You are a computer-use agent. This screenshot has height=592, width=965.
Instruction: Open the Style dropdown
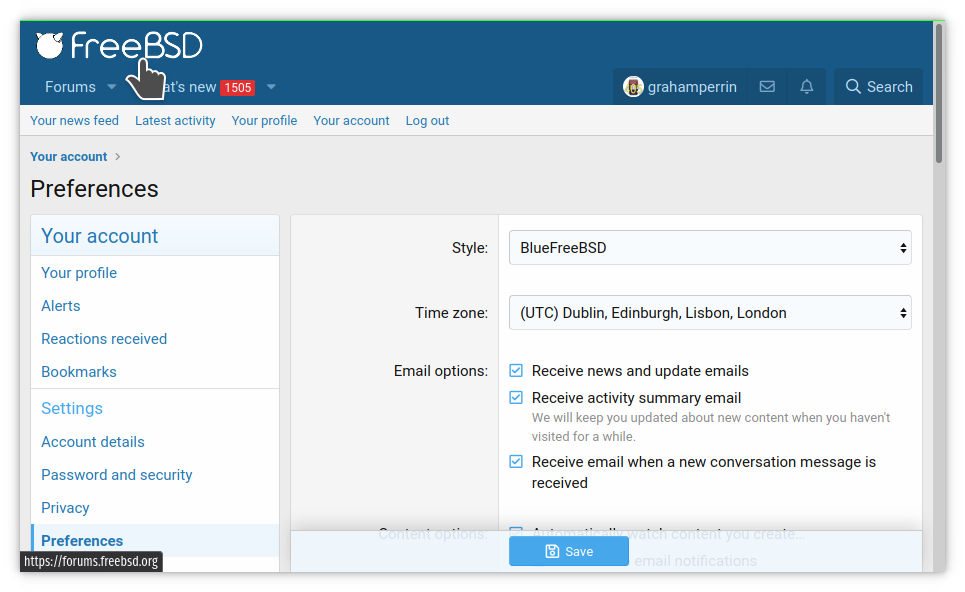pyautogui.click(x=710, y=248)
